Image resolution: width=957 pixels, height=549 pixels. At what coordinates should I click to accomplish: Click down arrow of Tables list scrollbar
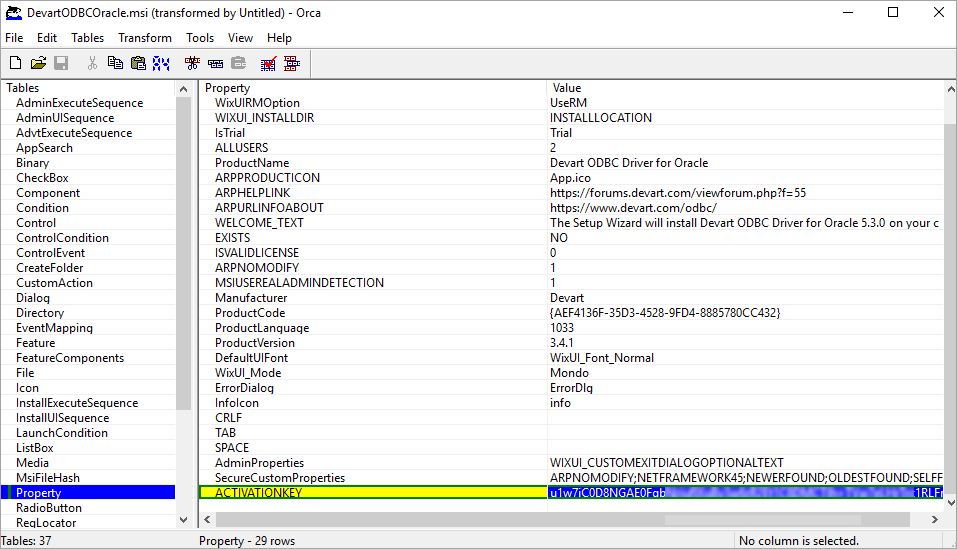[x=183, y=520]
